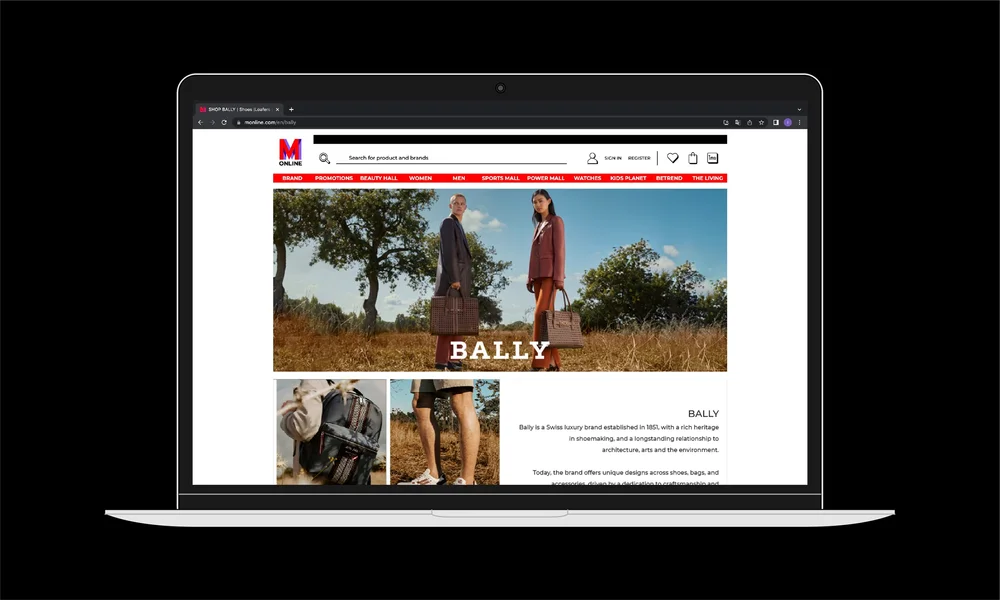Open THE LIVING menu
This screenshot has height=600, width=1000.
[707, 178]
